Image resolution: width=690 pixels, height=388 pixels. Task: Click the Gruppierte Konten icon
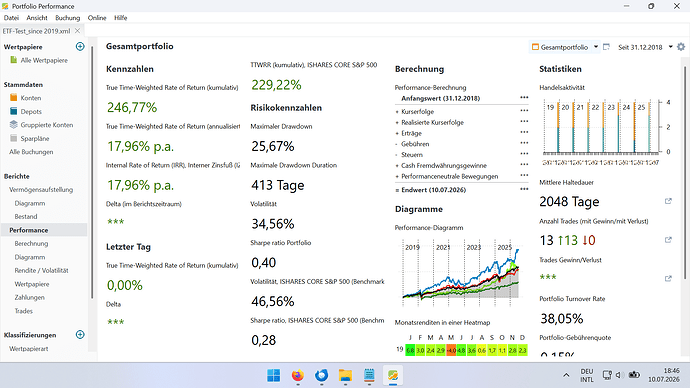14,124
